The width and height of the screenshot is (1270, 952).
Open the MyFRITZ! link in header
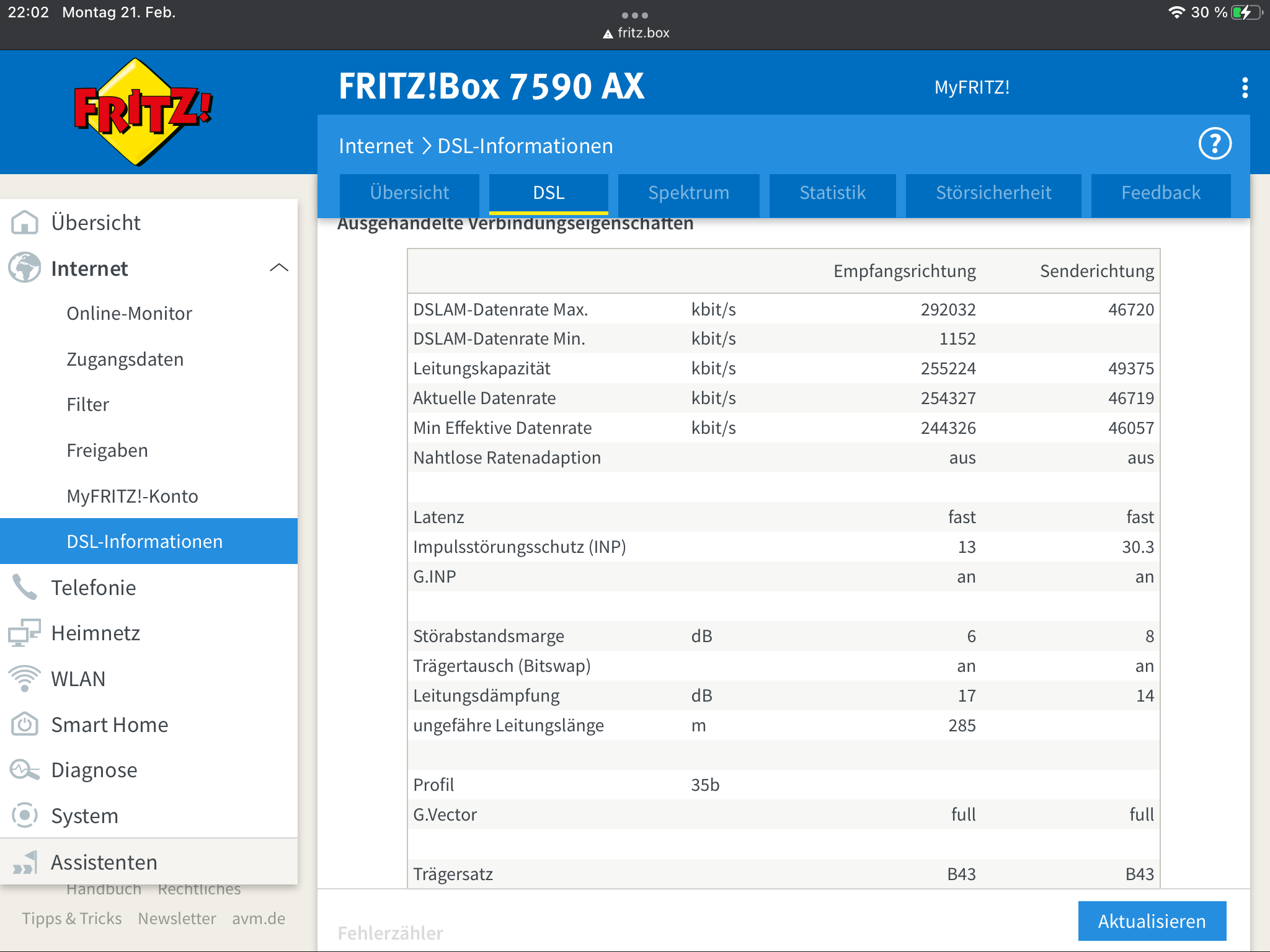coord(972,87)
